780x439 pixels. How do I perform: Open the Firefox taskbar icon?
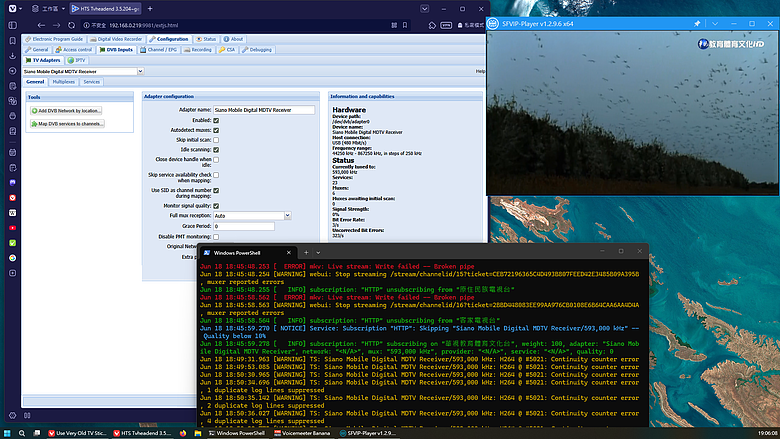[x=183, y=433]
